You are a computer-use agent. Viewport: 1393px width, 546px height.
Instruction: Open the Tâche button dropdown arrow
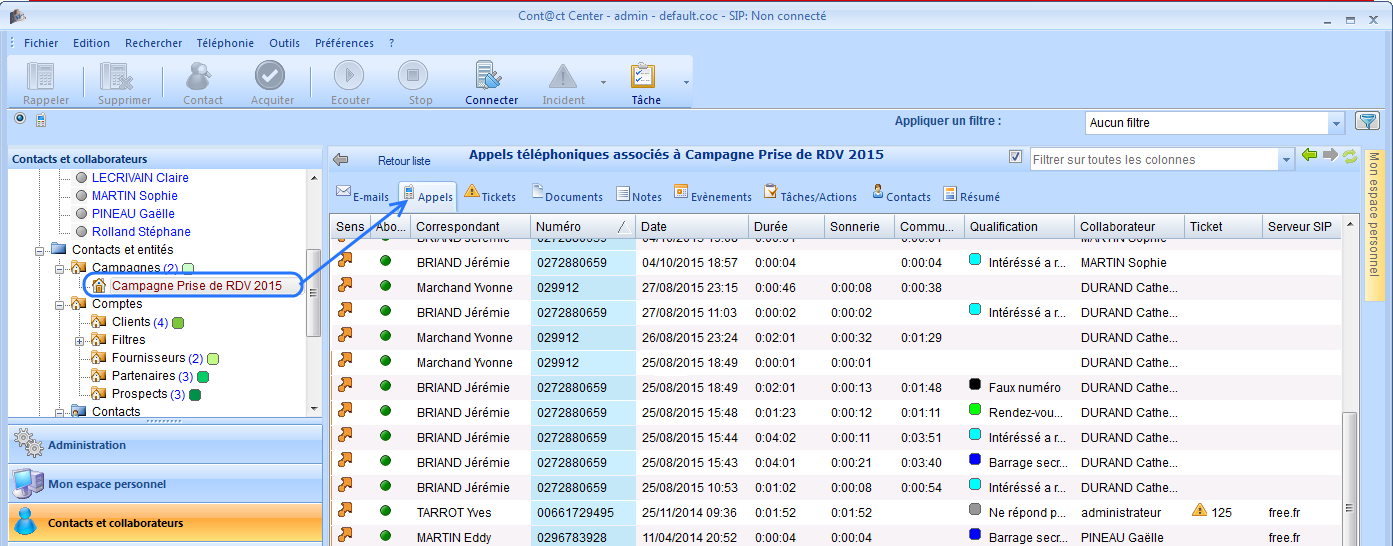click(x=686, y=83)
